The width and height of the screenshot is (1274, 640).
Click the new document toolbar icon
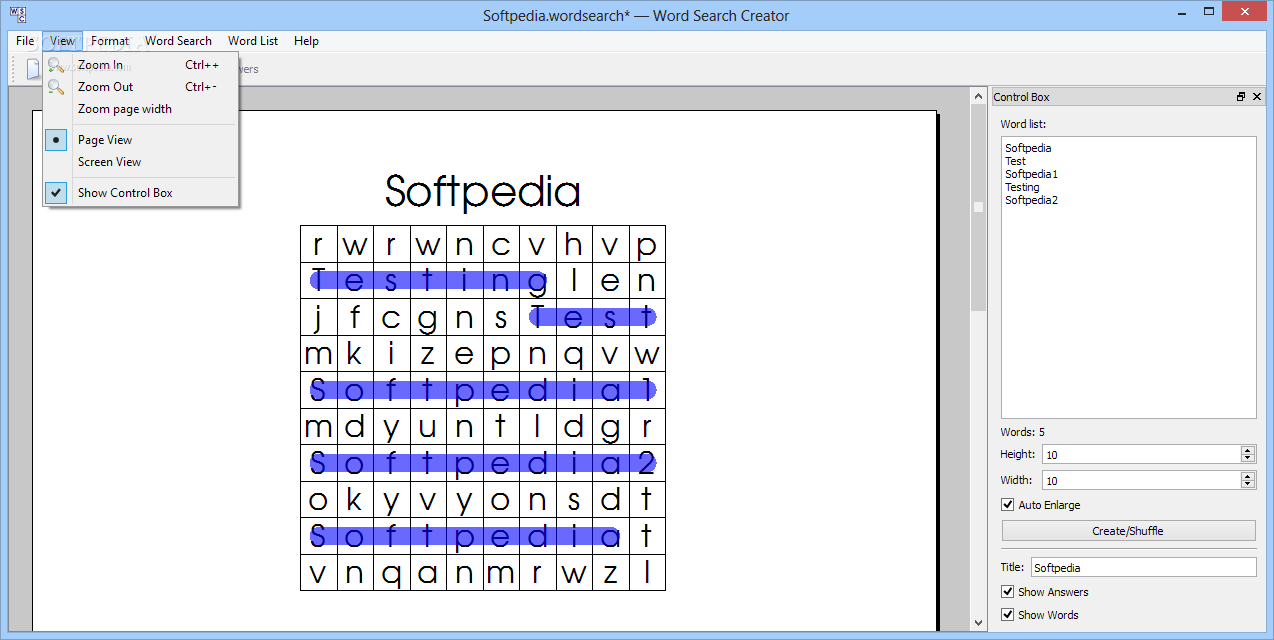coord(33,69)
